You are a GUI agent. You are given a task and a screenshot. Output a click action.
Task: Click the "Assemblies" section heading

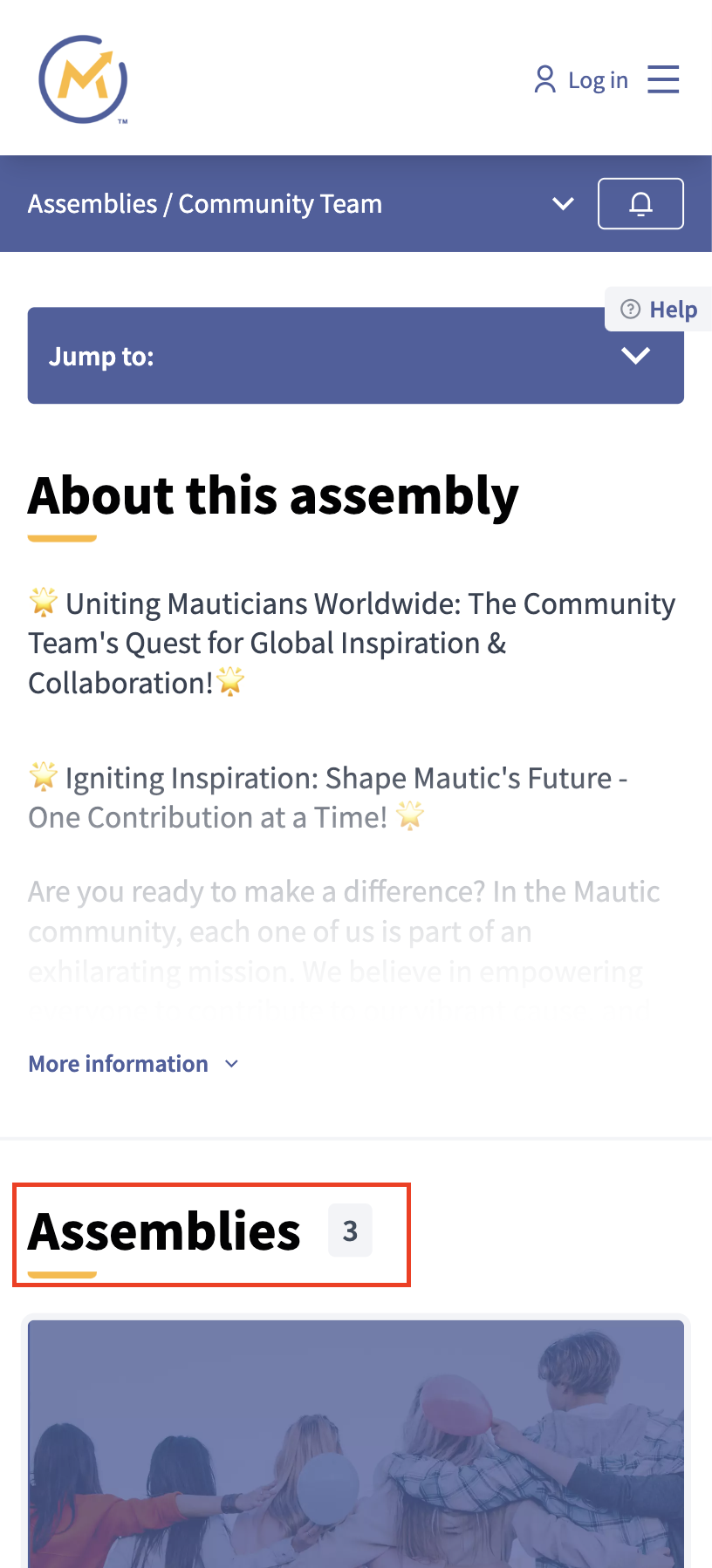click(x=164, y=1231)
